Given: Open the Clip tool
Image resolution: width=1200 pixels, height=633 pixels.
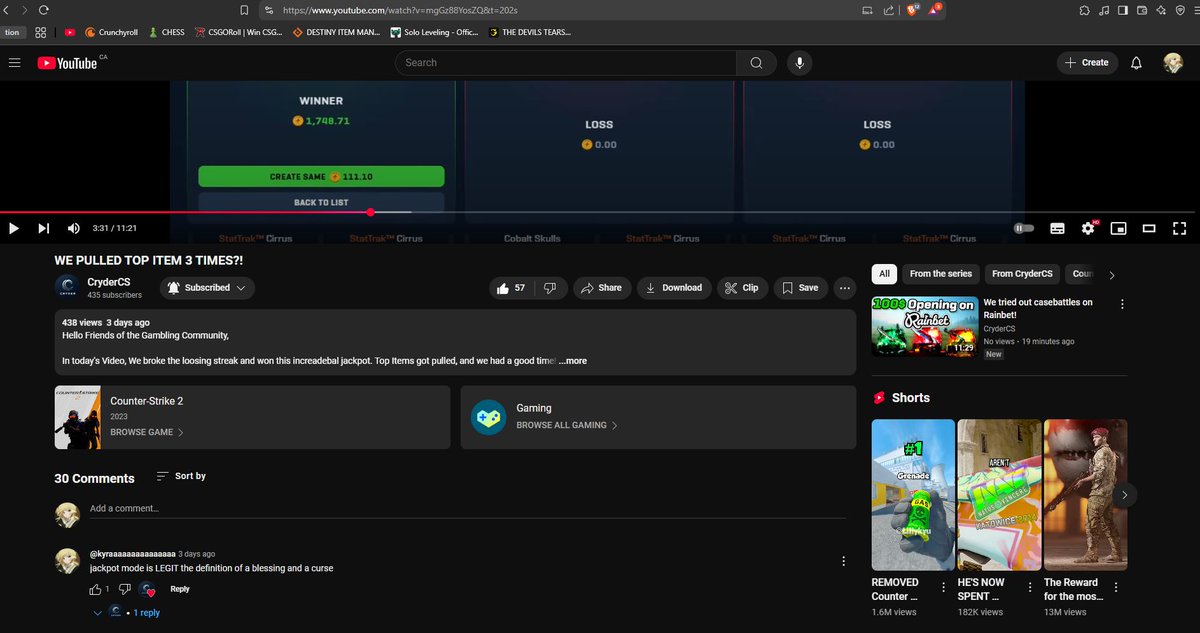Looking at the screenshot, I should click(x=742, y=287).
